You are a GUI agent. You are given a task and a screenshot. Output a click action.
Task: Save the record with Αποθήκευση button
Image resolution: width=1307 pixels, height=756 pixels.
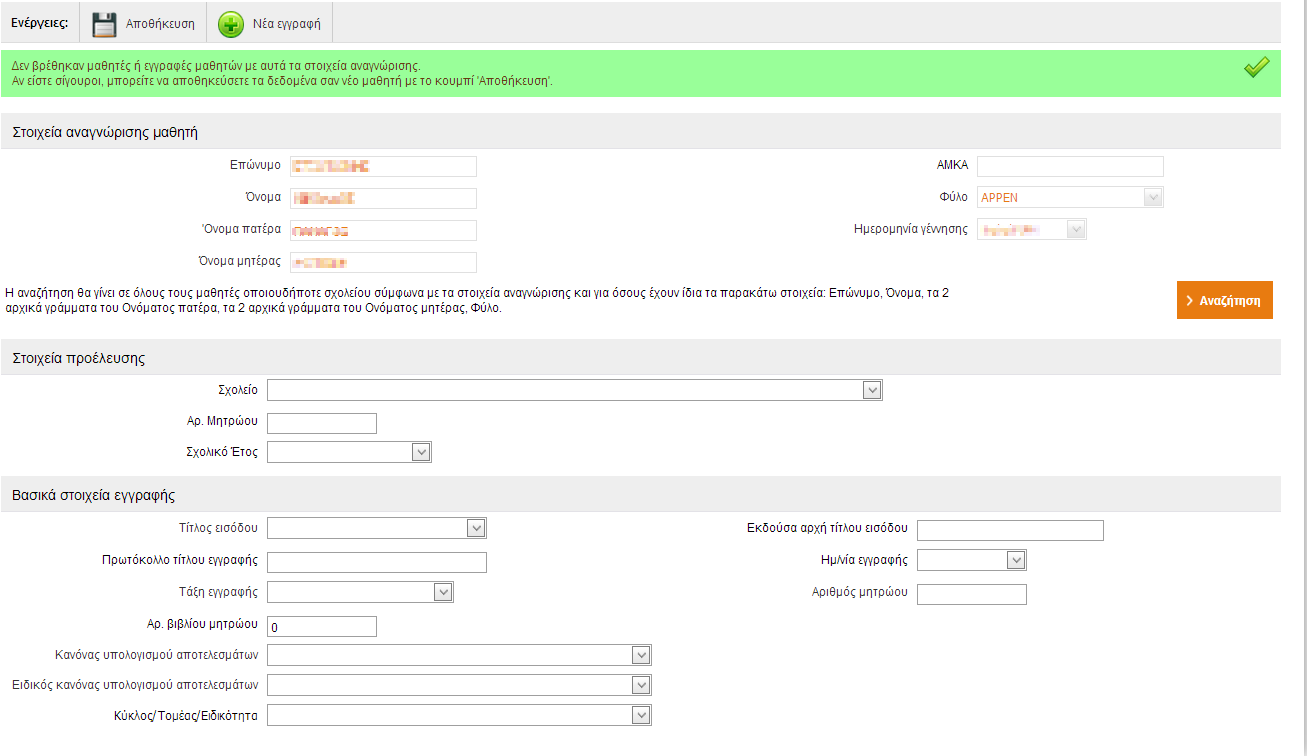[143, 24]
